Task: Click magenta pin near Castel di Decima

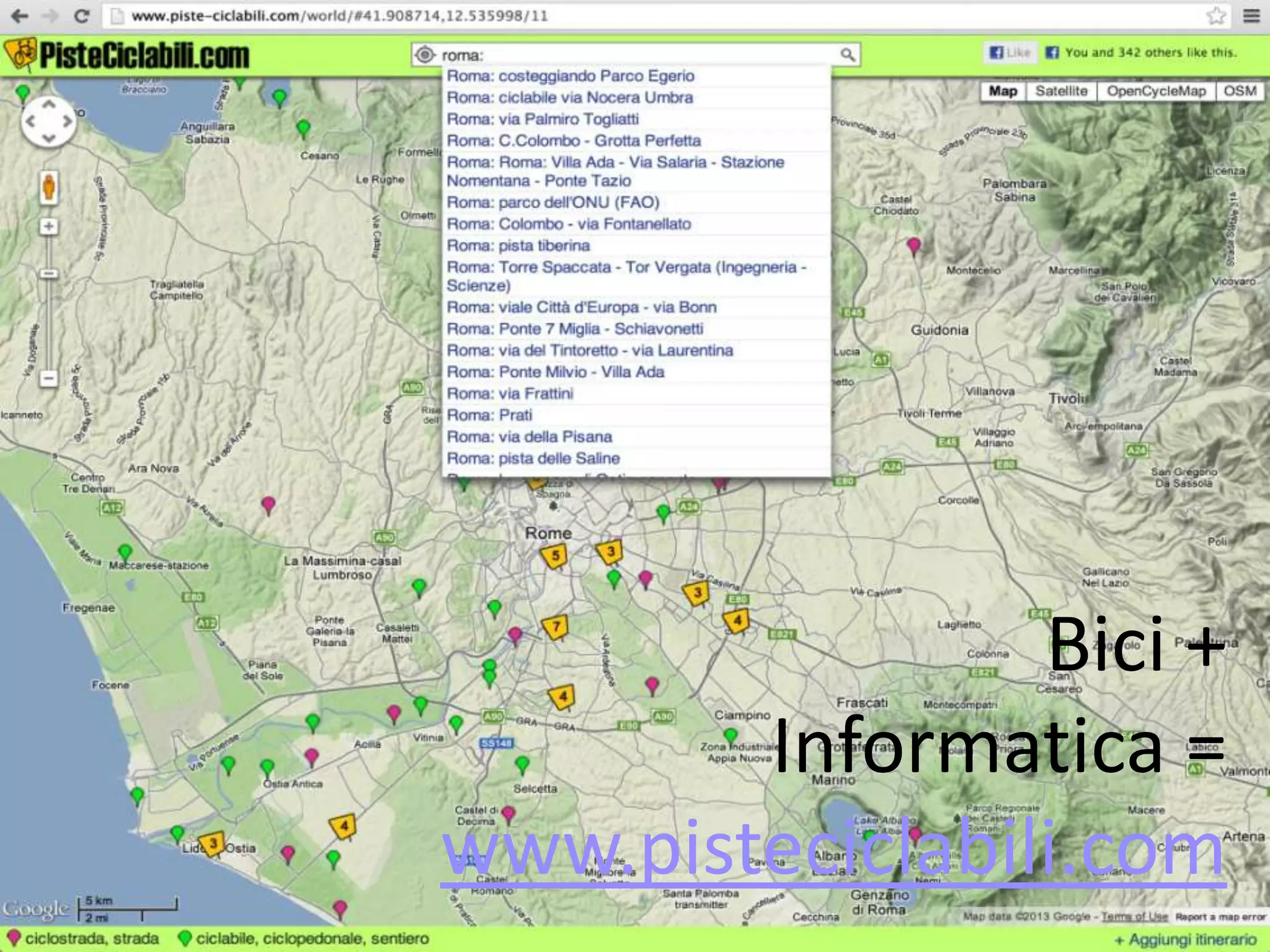Action: coord(508,814)
